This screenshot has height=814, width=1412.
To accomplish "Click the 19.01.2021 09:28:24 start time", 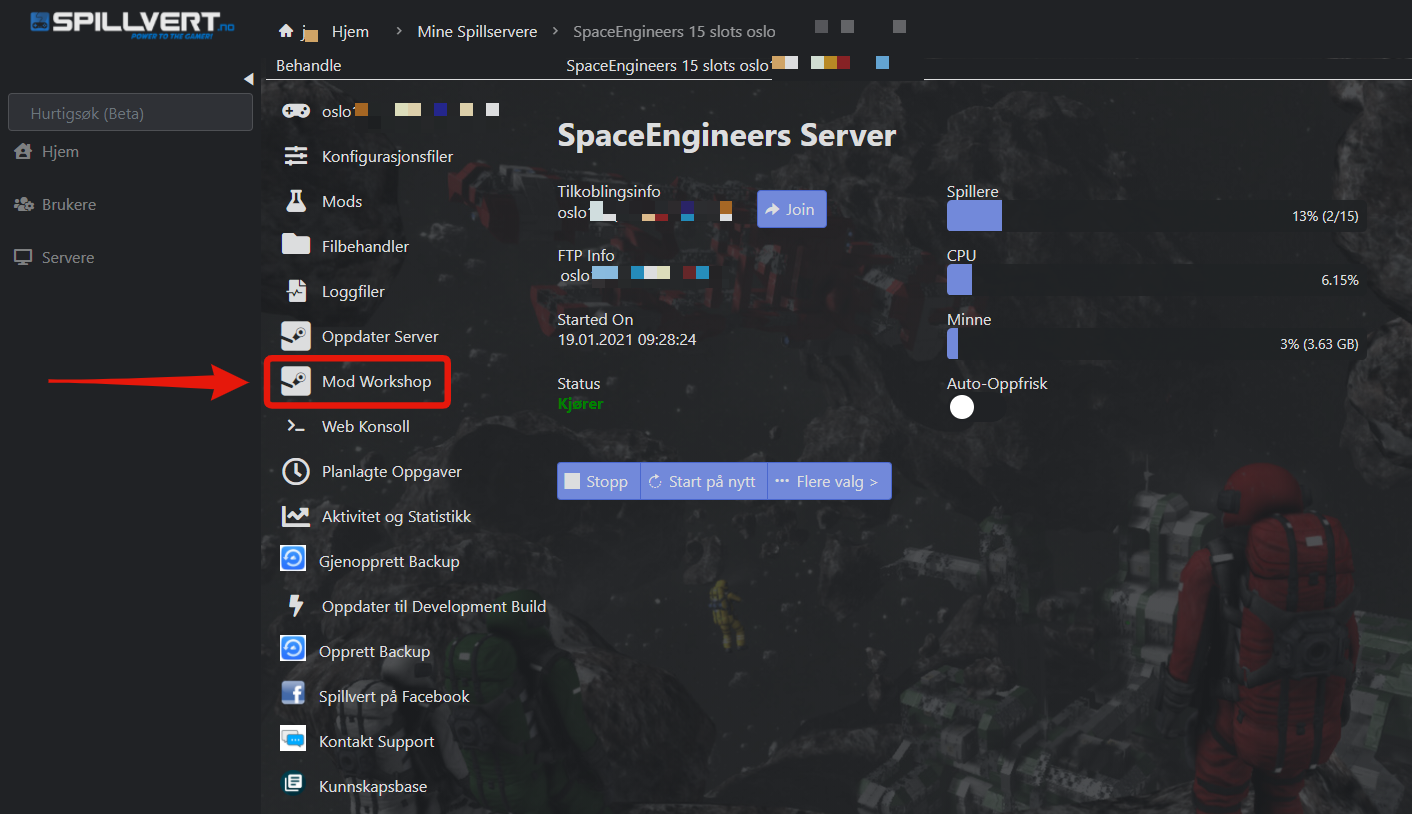I will pyautogui.click(x=626, y=340).
